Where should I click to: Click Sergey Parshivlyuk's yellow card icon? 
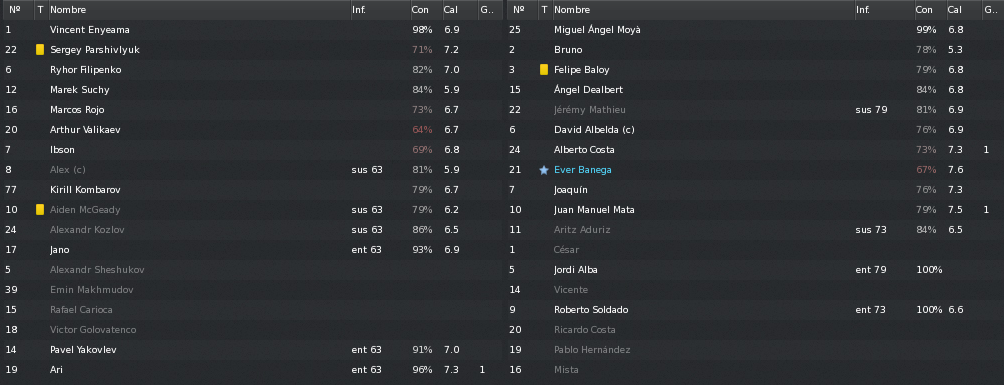40,49
